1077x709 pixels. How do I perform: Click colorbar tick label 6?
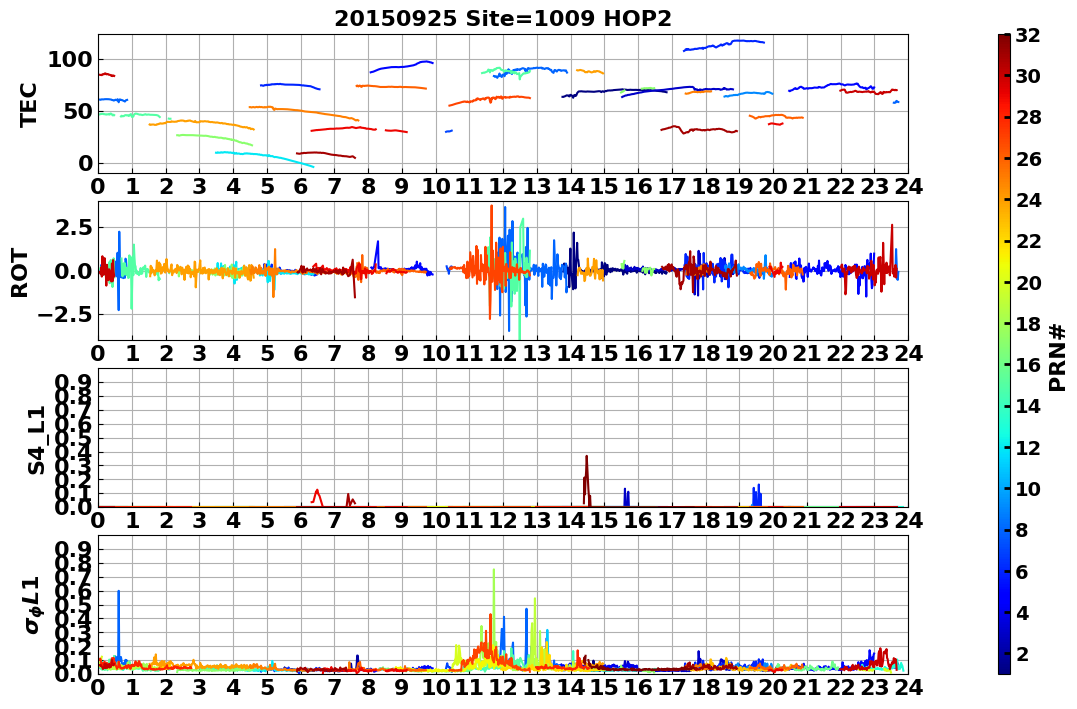point(1021,571)
